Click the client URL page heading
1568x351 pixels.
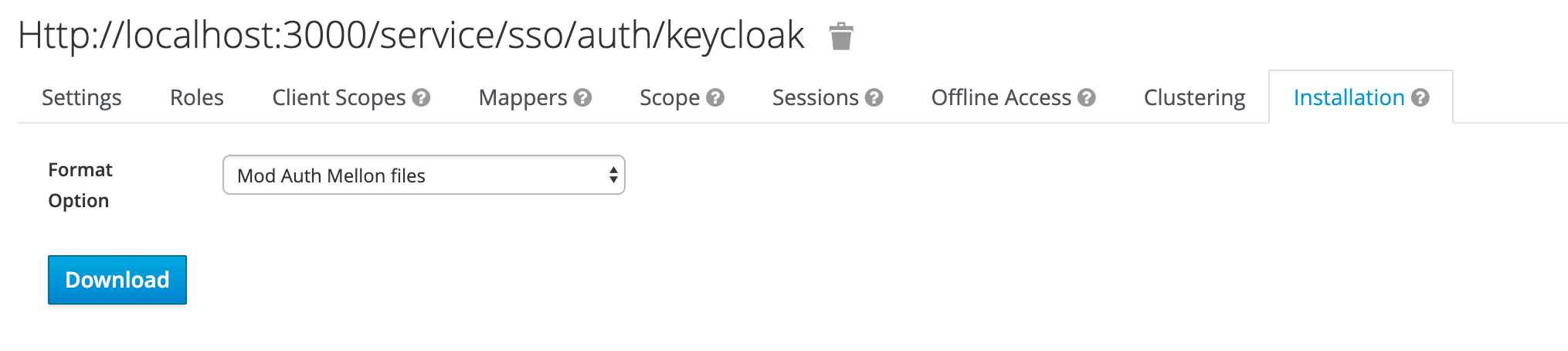pos(411,36)
